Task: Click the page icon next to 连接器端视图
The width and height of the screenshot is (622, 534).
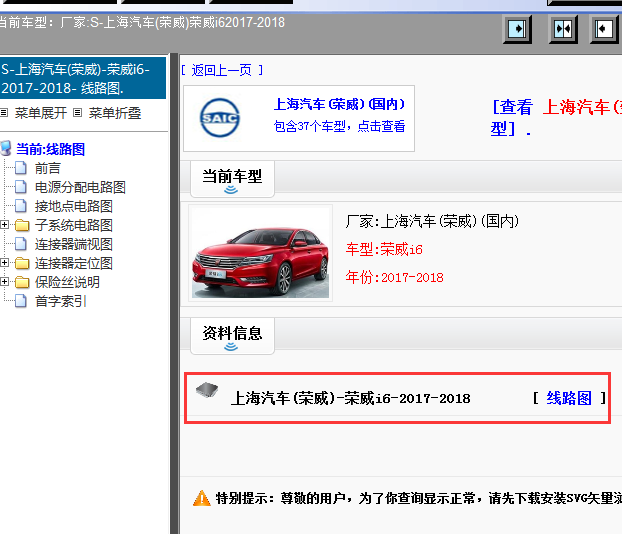Action: coord(21,244)
